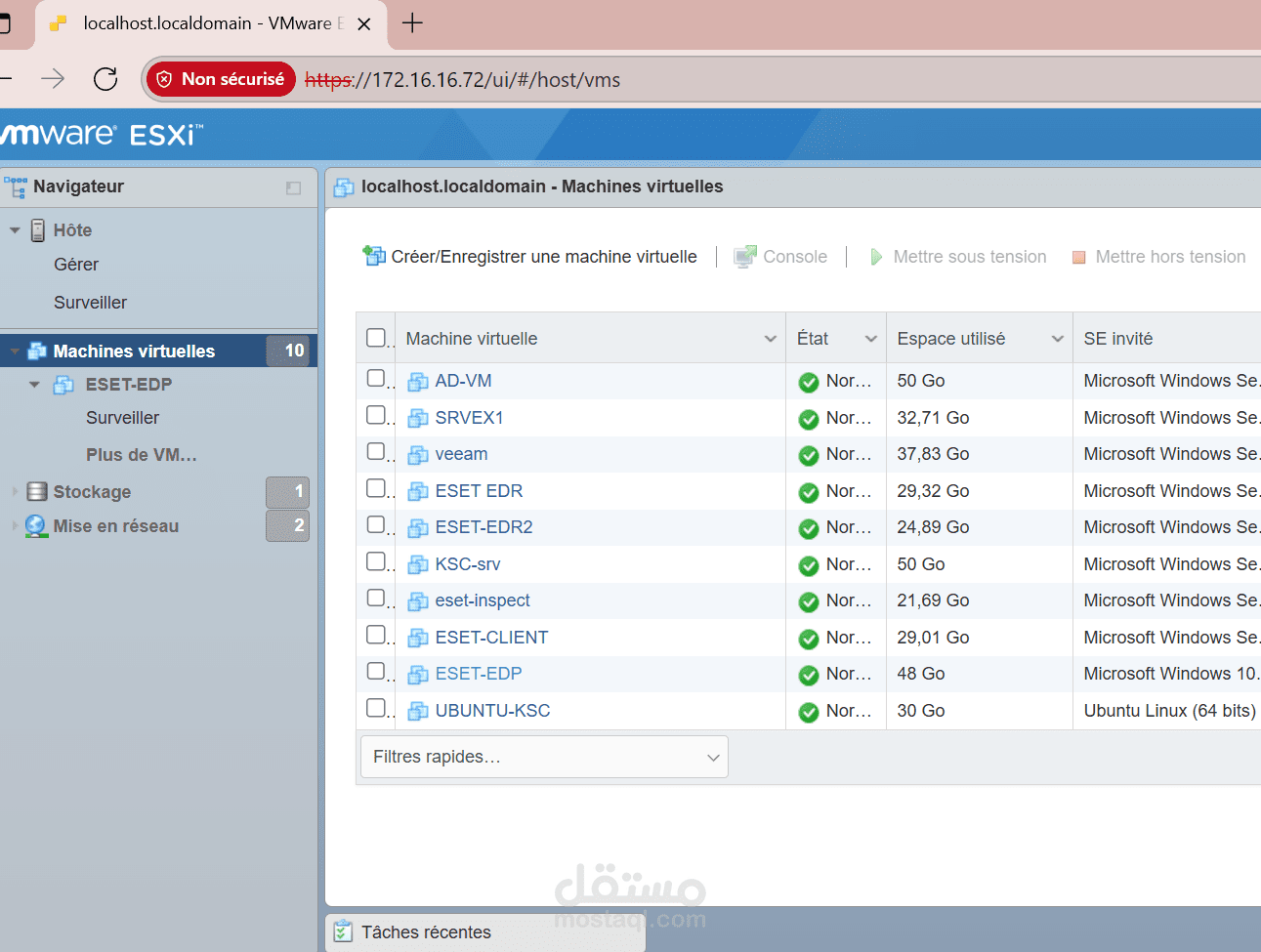The height and width of the screenshot is (952, 1261).
Task: Open the KSC-srv virtual machine link
Action: coord(468,564)
